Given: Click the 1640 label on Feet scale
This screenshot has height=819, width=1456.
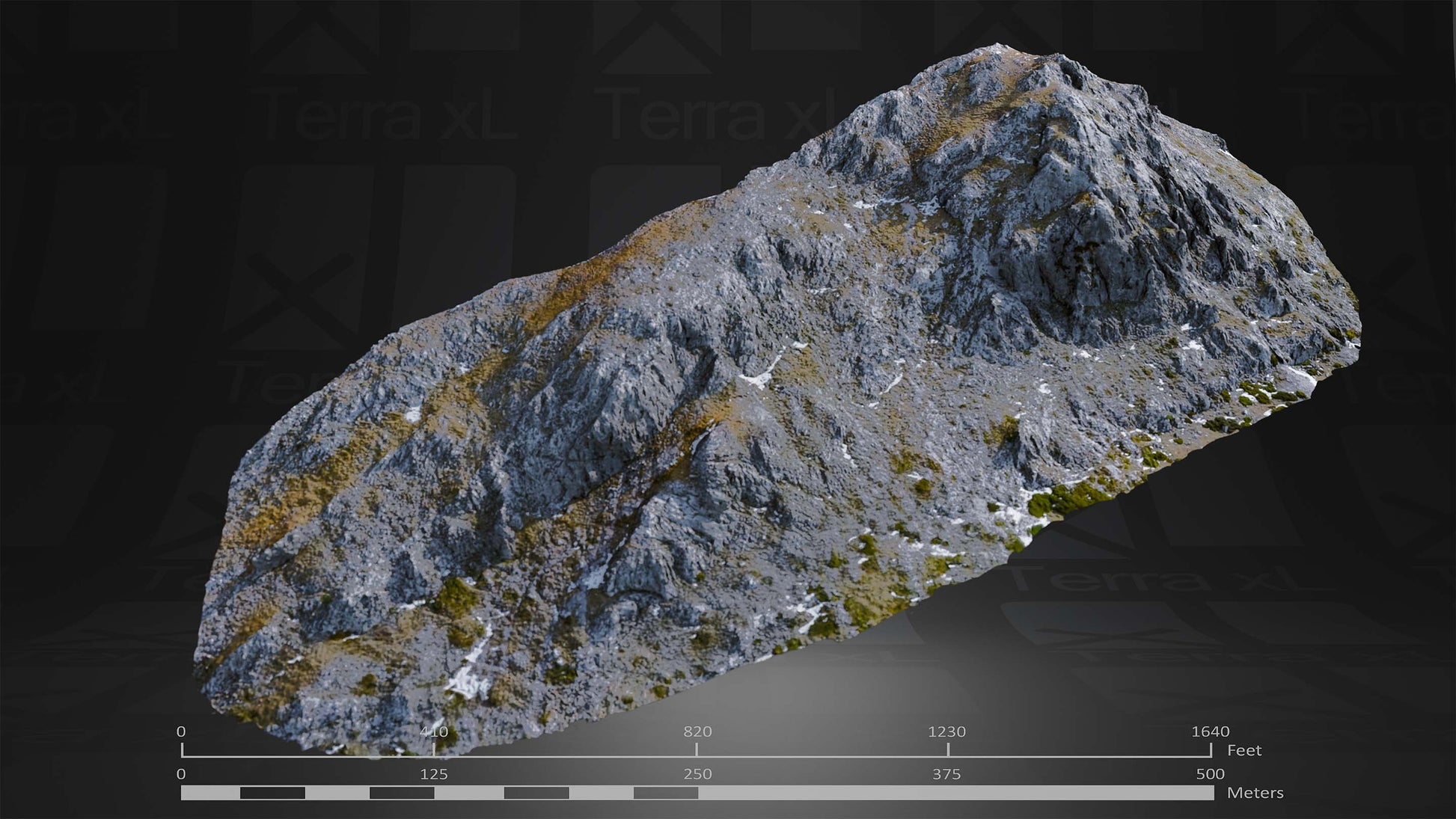Looking at the screenshot, I should click(x=1211, y=731).
